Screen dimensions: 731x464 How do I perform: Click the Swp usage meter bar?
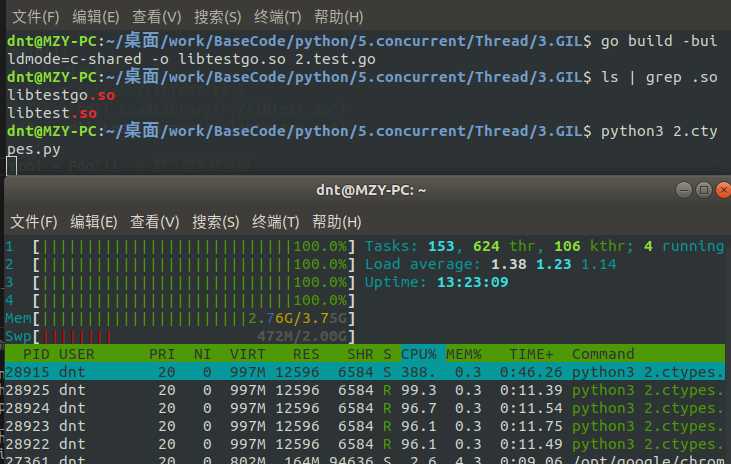pos(193,336)
